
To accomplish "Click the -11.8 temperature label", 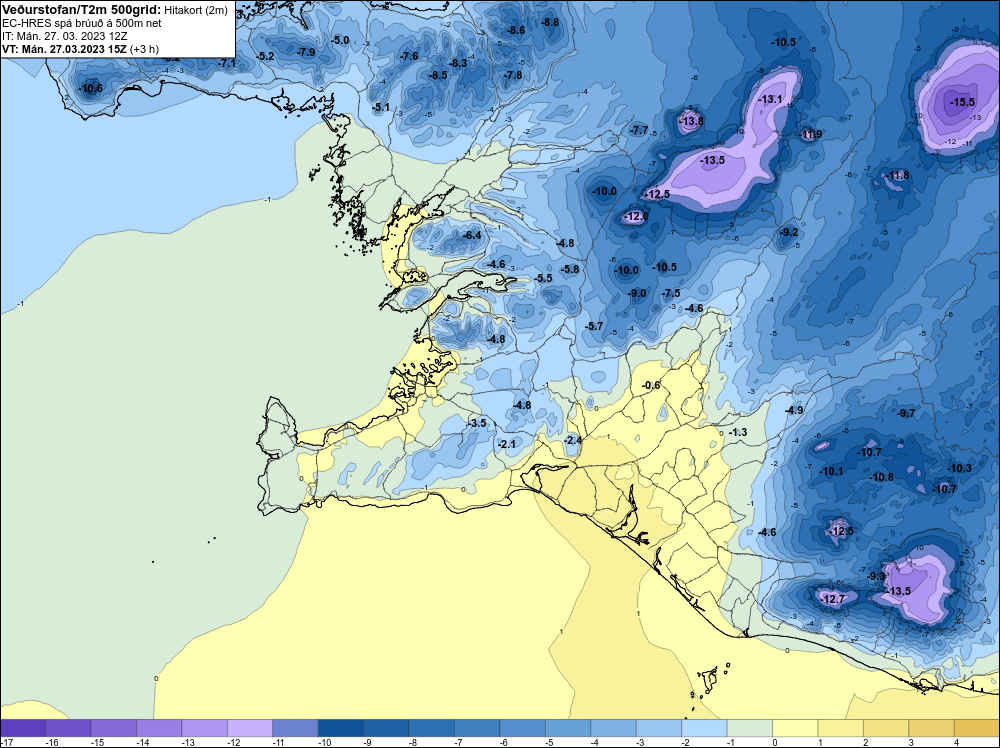I will [898, 175].
